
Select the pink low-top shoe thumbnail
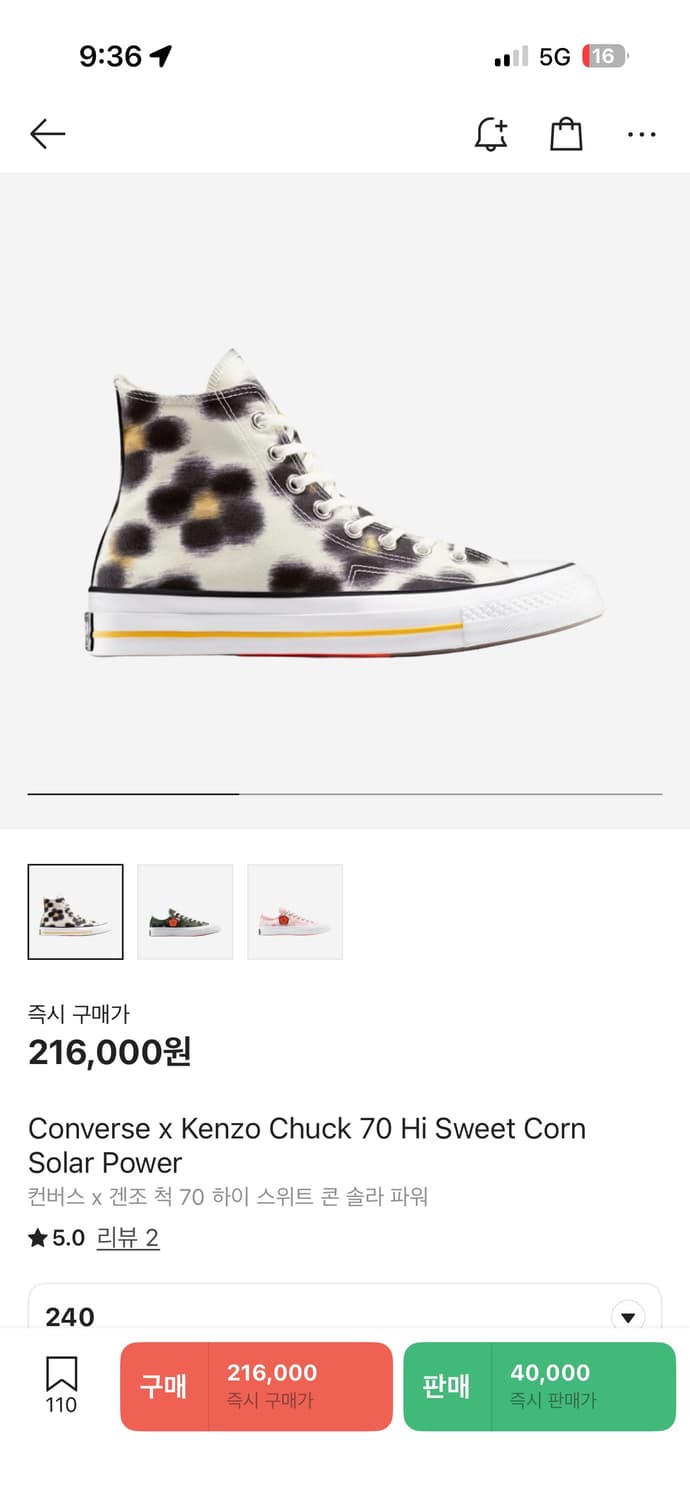pos(295,912)
